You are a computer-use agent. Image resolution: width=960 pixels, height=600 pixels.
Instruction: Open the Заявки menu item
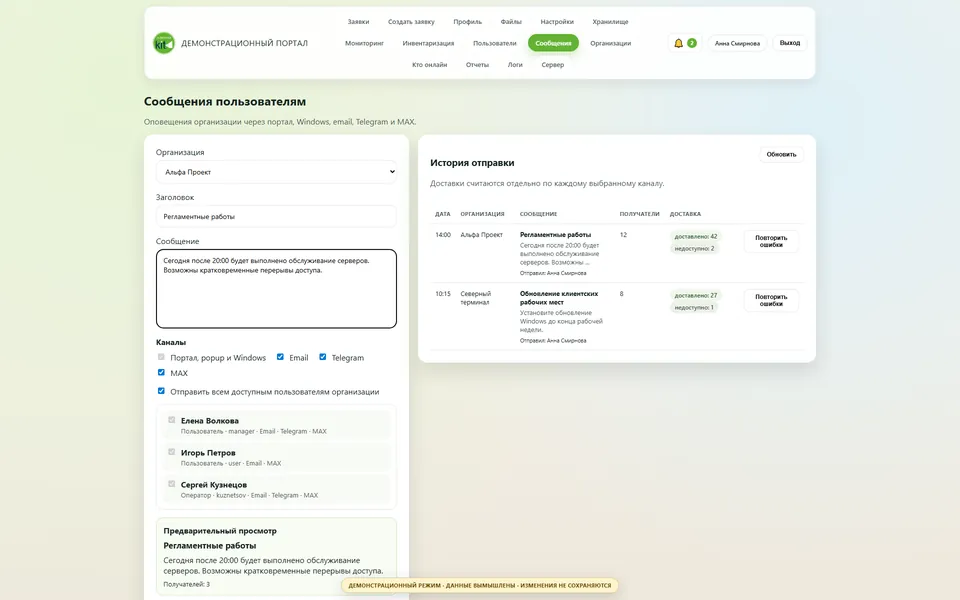pos(358,21)
